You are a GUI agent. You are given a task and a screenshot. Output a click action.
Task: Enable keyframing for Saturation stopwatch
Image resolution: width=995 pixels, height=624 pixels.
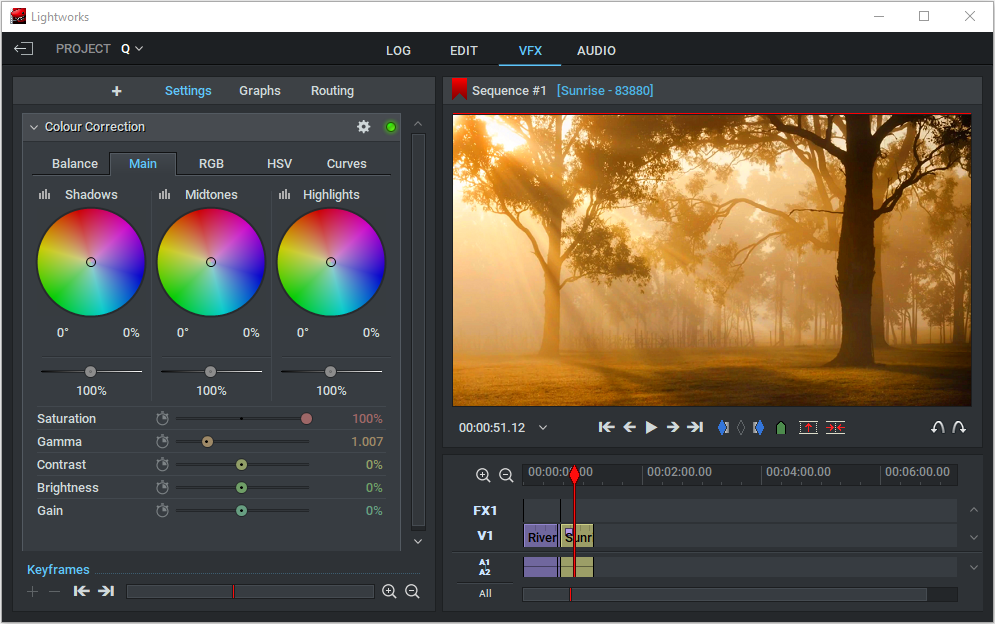162,418
